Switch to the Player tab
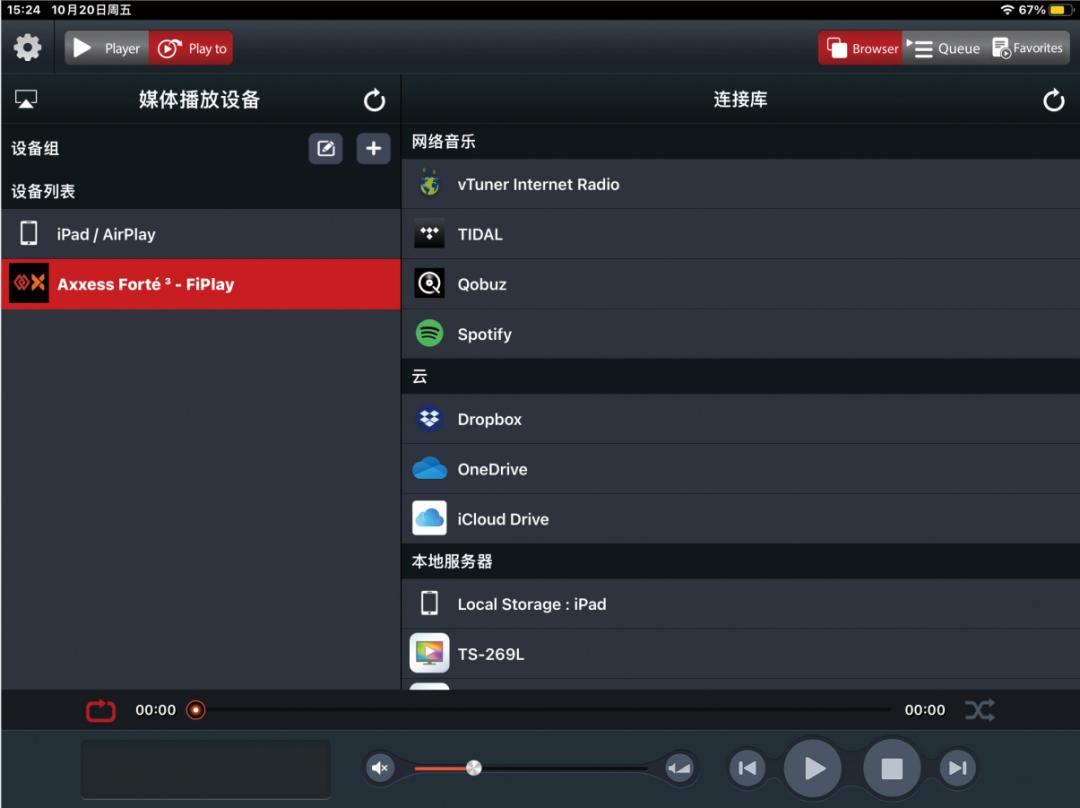Viewport: 1080px width, 808px height. 108,48
